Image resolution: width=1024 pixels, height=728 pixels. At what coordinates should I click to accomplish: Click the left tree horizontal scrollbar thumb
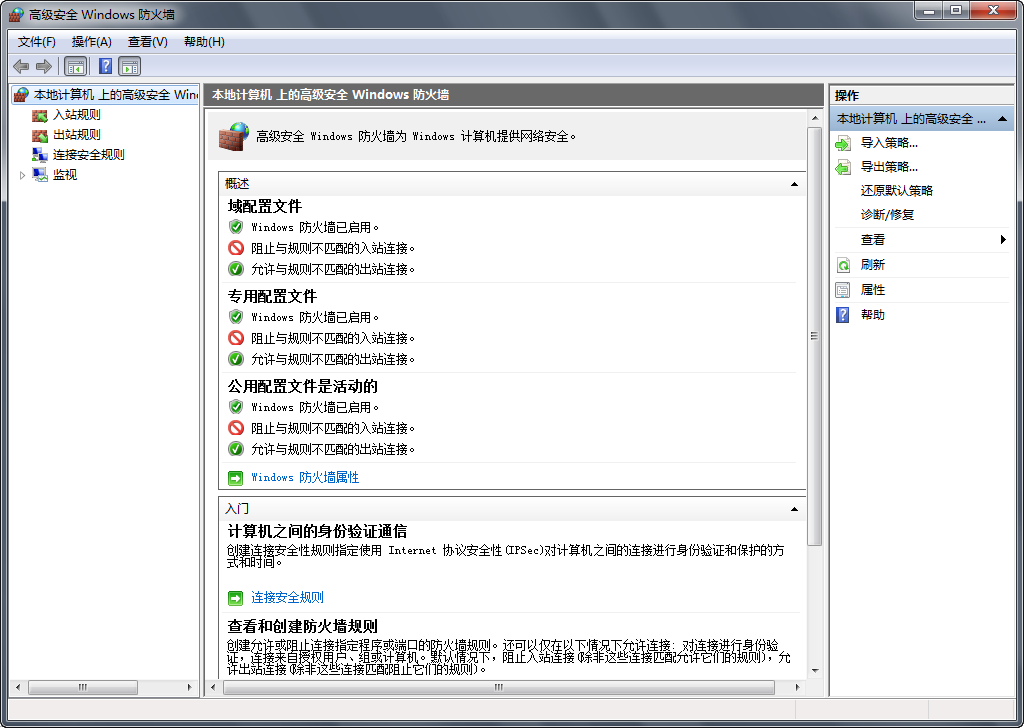83,687
